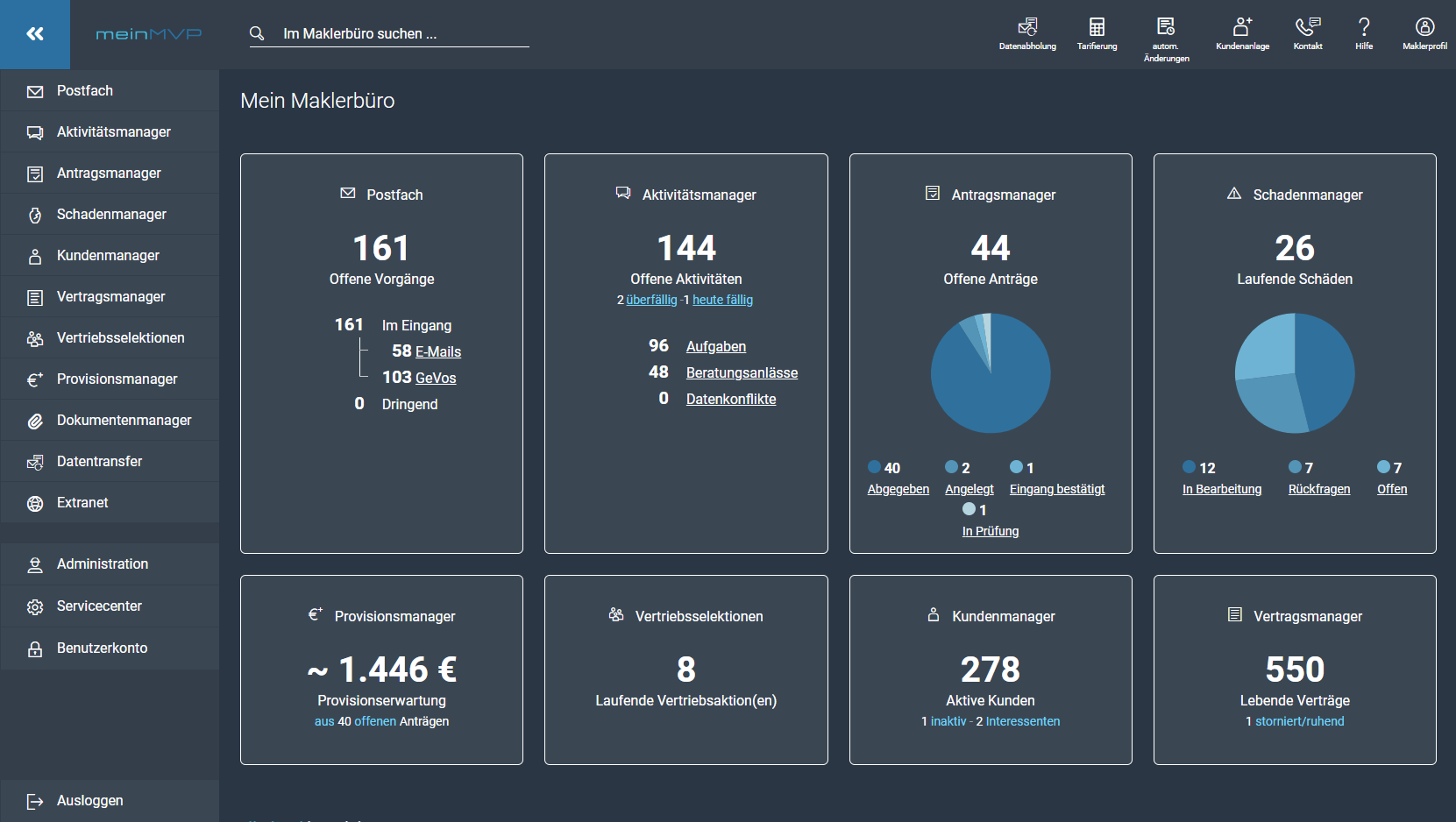Screen dimensions: 1456x822
Task: Click the überfällig activities link
Action: click(651, 300)
